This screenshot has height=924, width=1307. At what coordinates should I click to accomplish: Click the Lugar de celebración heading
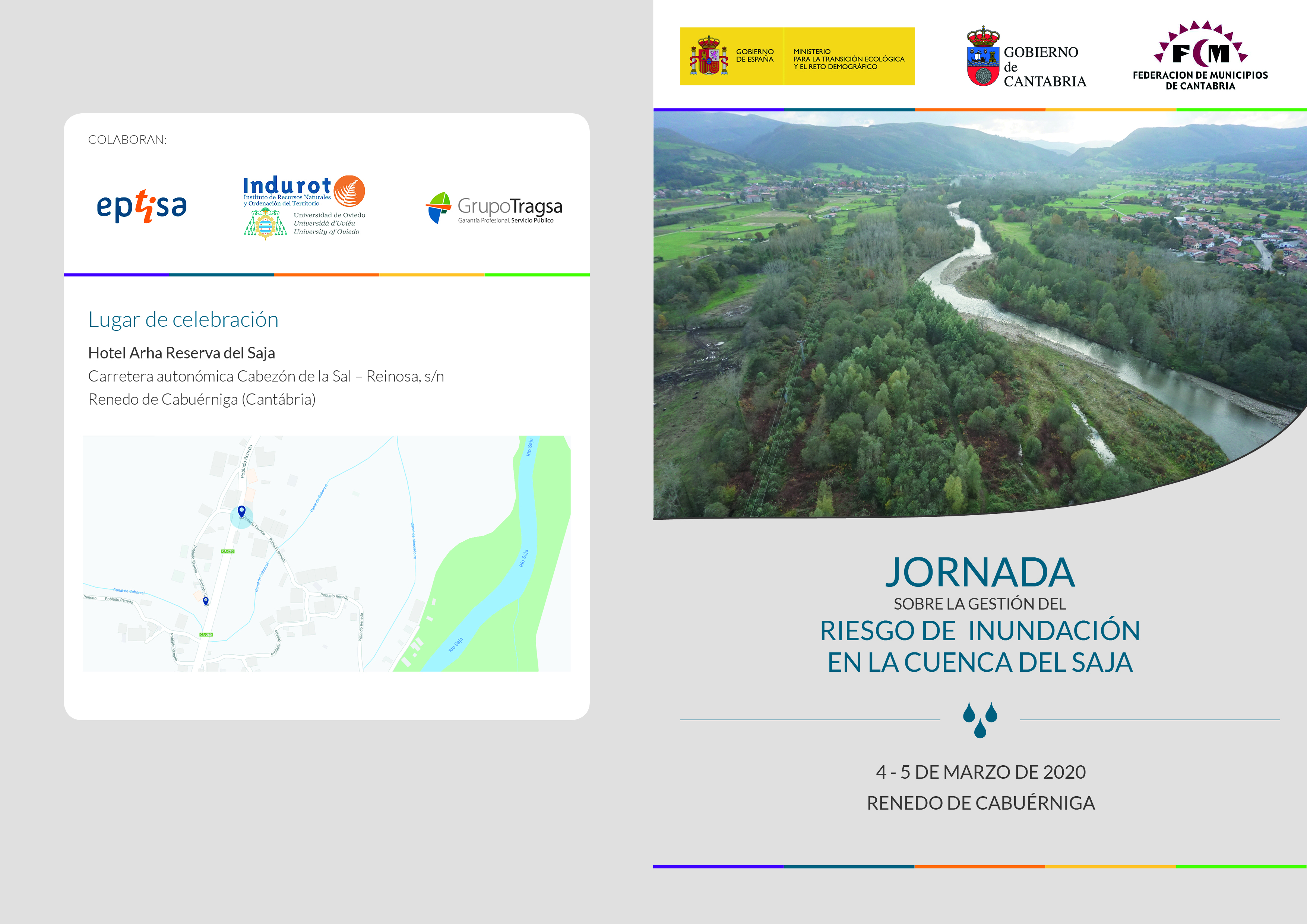183,319
